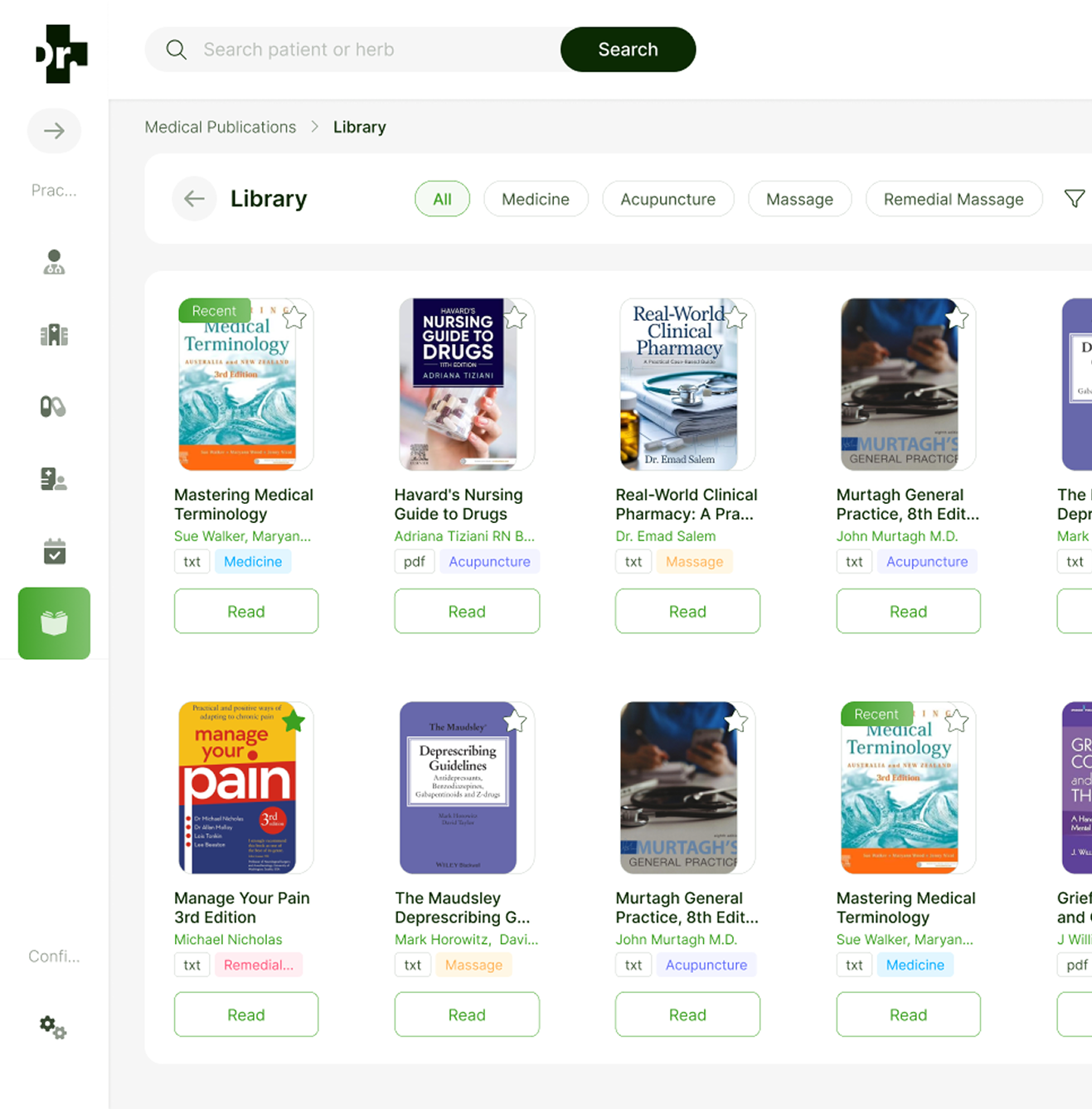Open the hospital building sidebar icon

coord(54,335)
